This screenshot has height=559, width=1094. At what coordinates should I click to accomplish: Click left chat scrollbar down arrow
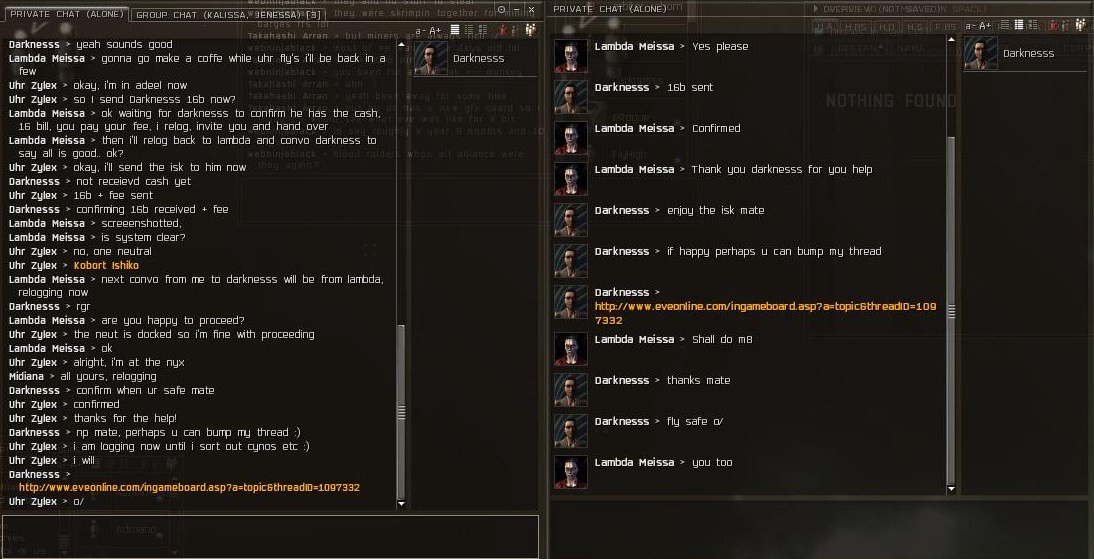point(400,503)
